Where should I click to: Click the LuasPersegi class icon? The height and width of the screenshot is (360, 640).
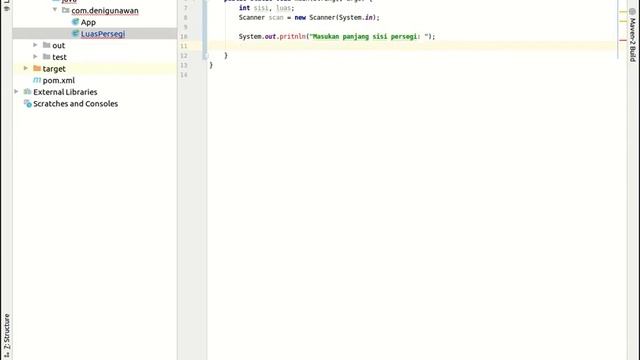click(x=75, y=33)
